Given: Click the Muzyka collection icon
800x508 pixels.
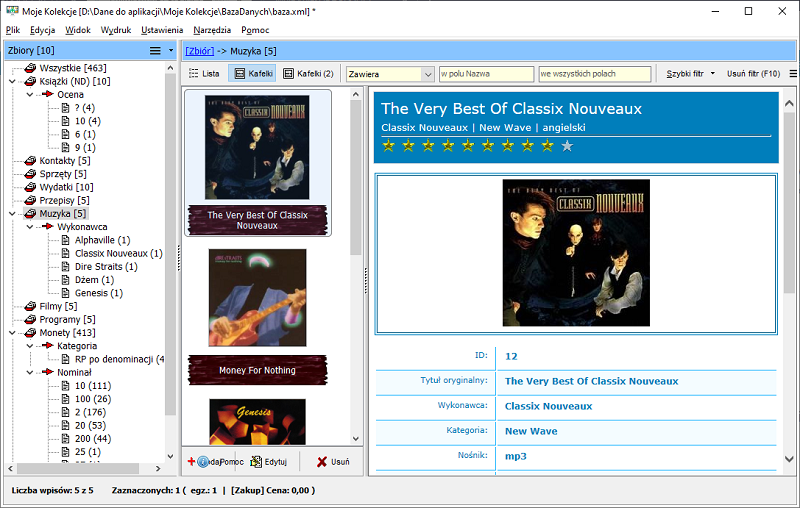Looking at the screenshot, I should pyautogui.click(x=31, y=214).
